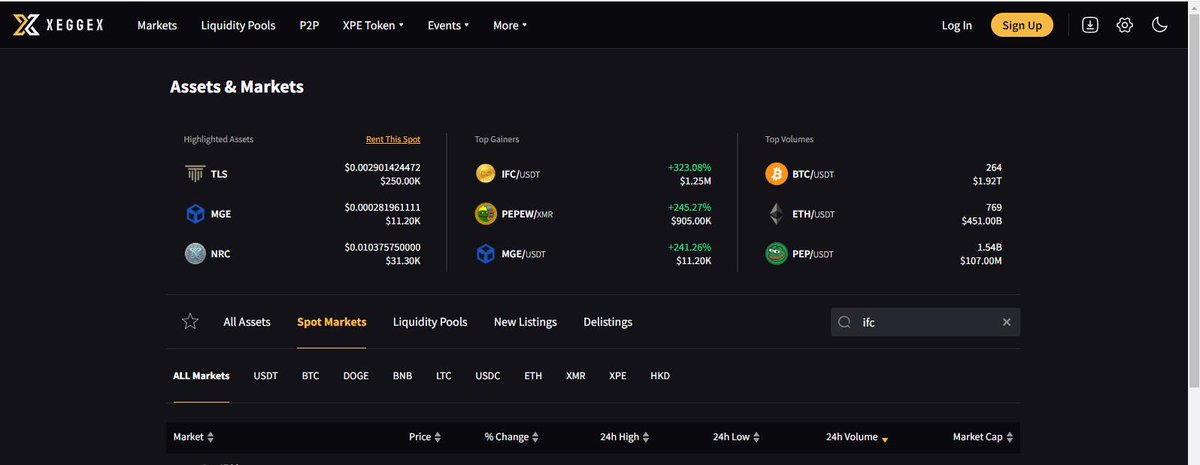
Task: Click the Log In button
Action: (957, 25)
